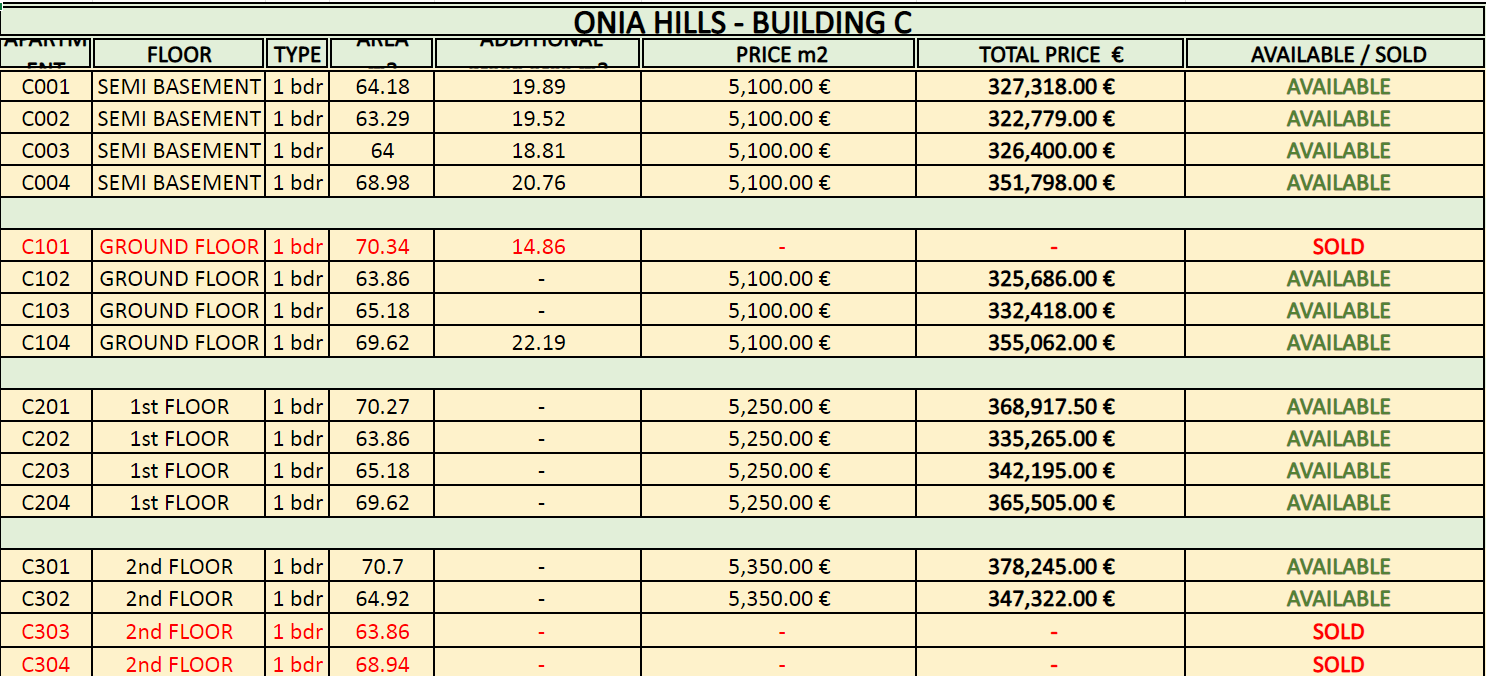Select additional area value 19.52
Viewport: 1486px width, 676px height.
539,119
